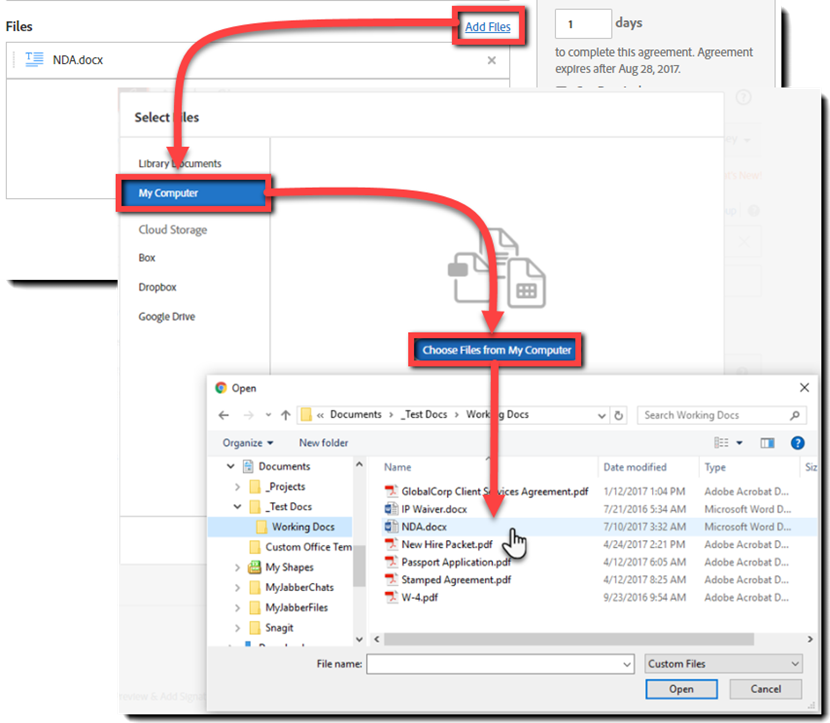Select the New Hire Packet.pdf file
The image size is (830, 723).
click(x=447, y=544)
